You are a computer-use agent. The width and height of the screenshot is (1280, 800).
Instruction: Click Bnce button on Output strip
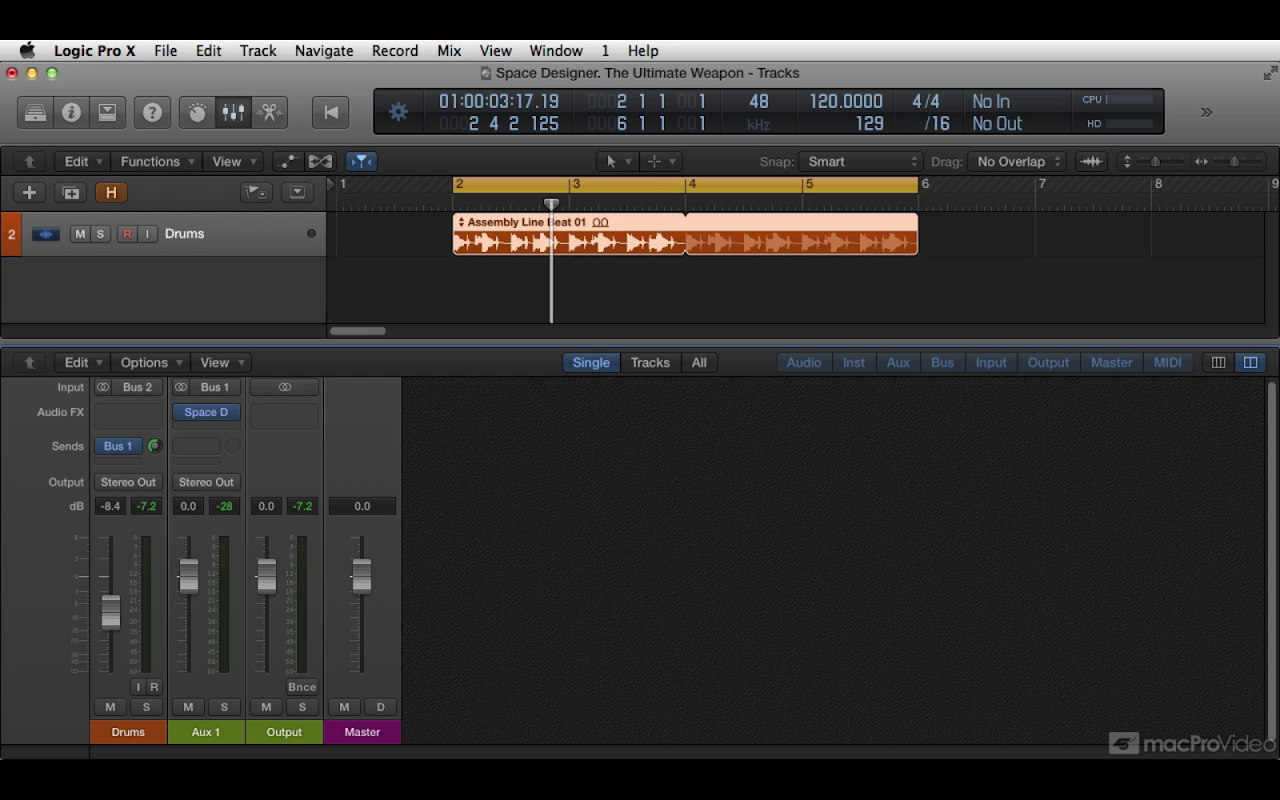(302, 687)
